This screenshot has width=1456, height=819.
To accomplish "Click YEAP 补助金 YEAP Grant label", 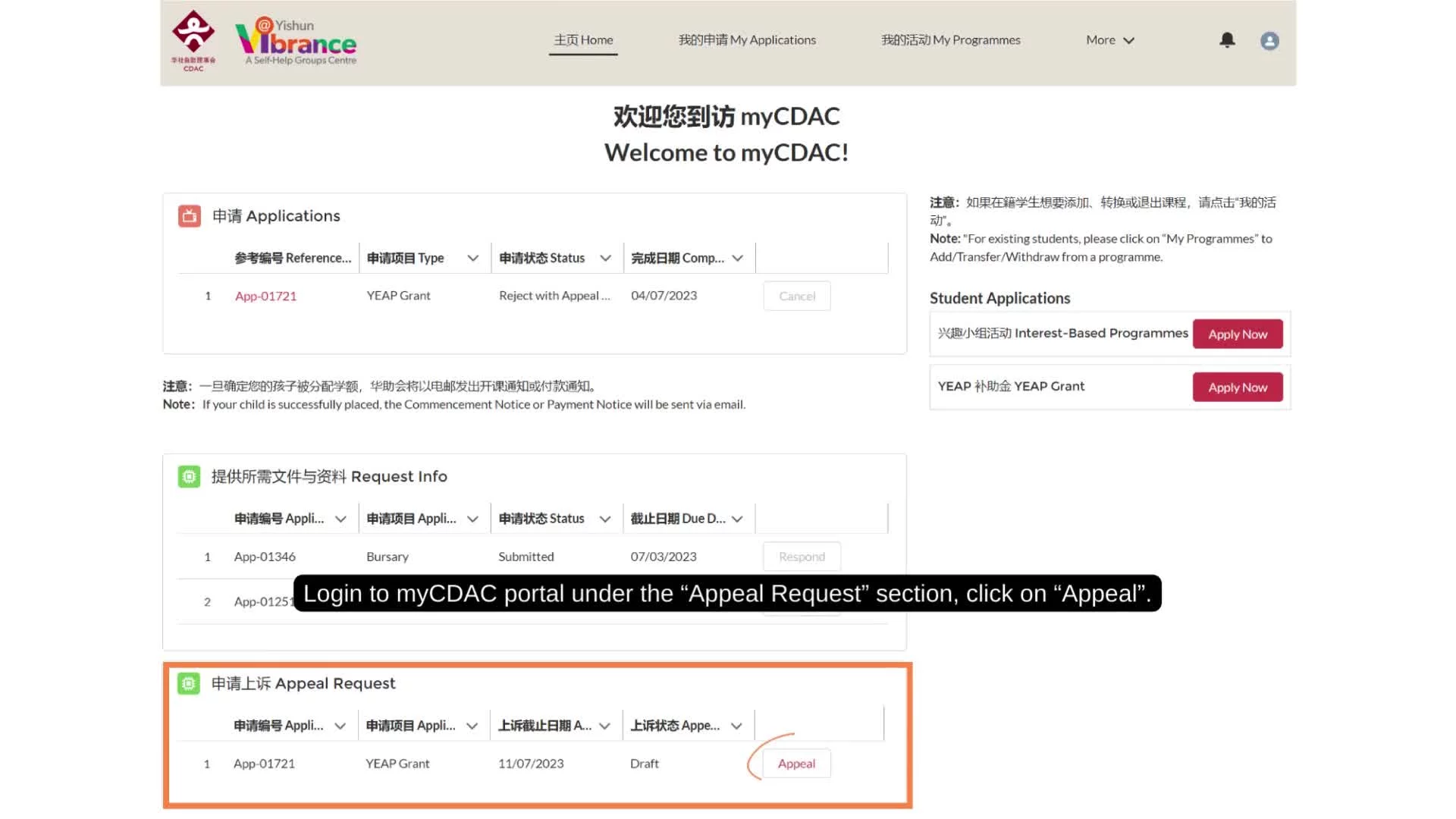I will click(1011, 387).
